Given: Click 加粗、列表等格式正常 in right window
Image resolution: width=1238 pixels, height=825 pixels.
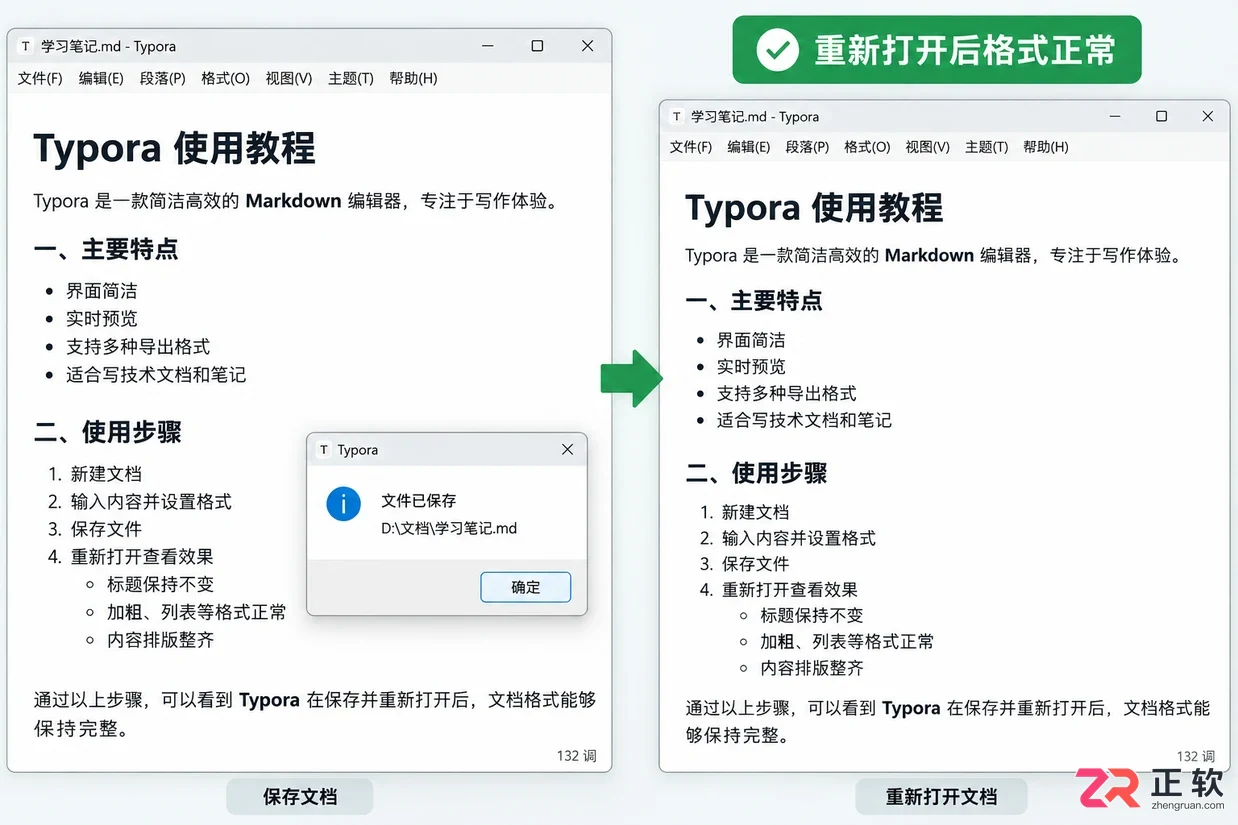Looking at the screenshot, I should pos(847,642).
